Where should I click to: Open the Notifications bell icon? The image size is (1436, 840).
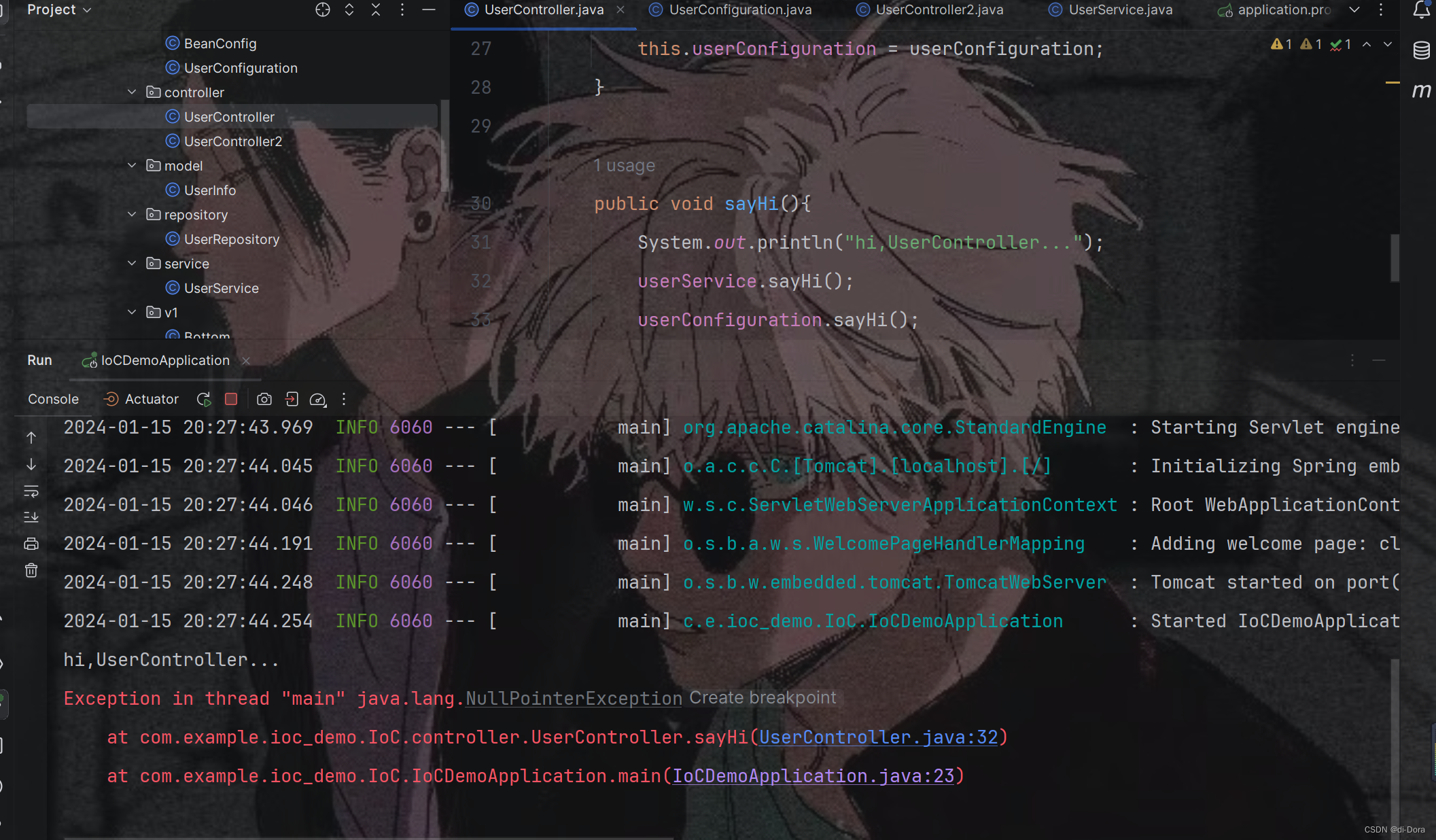(x=1421, y=10)
